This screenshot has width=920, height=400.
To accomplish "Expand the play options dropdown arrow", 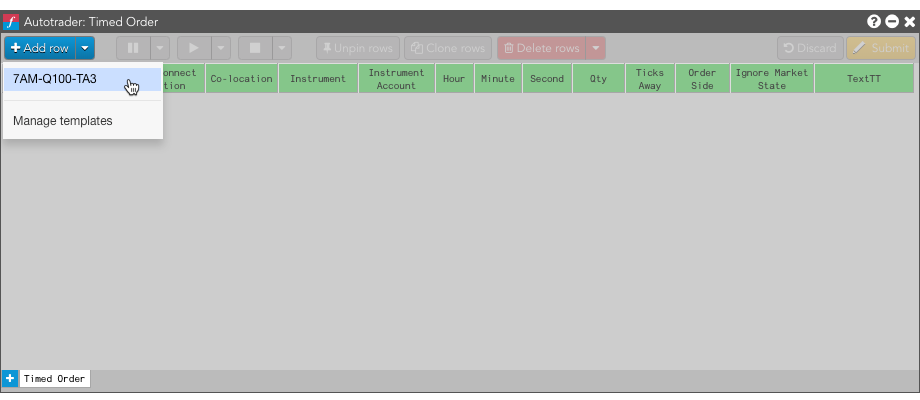I will 221,48.
